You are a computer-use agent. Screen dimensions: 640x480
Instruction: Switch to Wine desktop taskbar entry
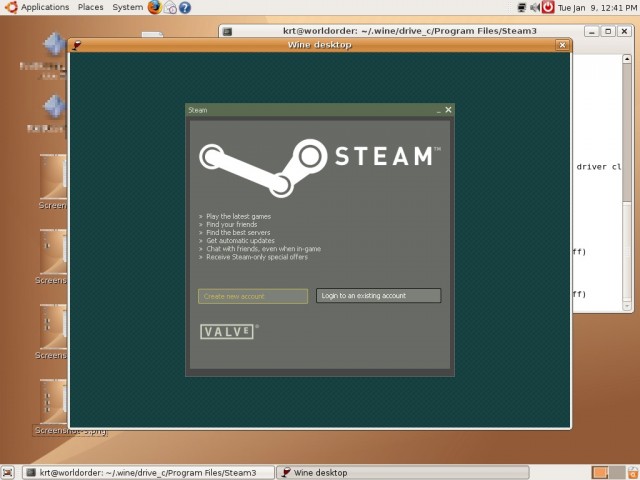click(x=402, y=473)
